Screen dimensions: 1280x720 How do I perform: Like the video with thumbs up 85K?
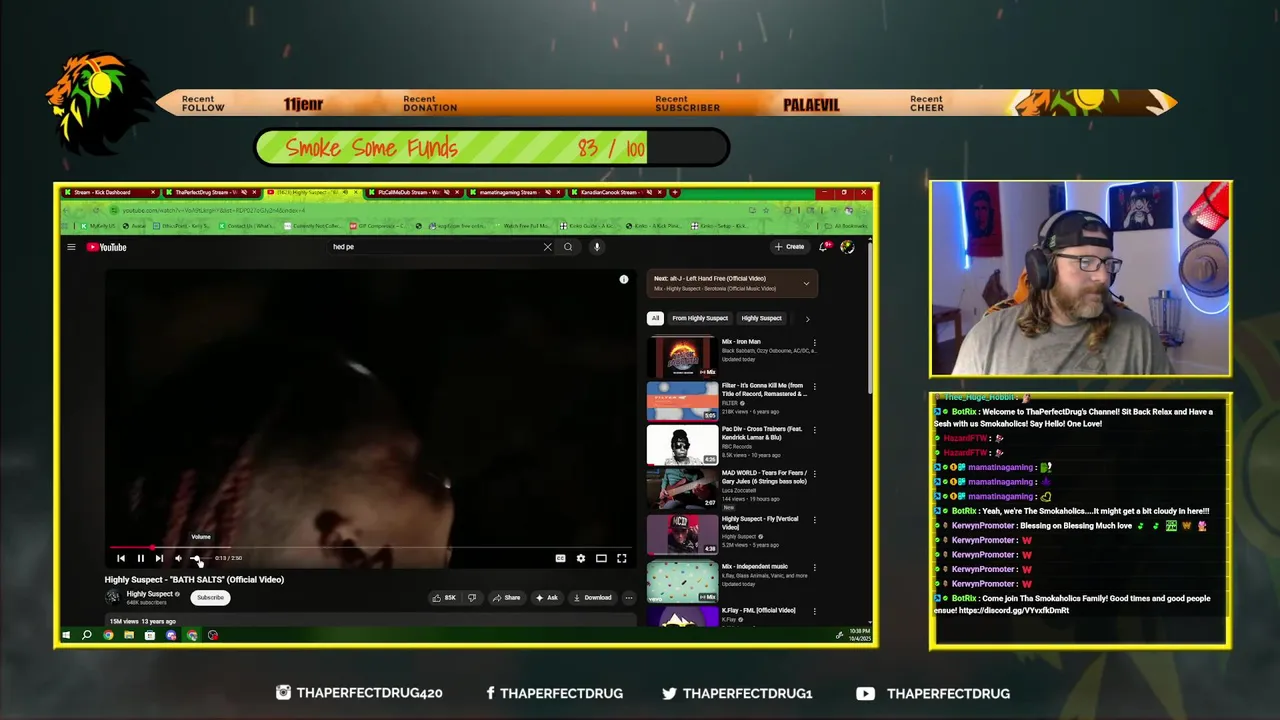tap(445, 597)
